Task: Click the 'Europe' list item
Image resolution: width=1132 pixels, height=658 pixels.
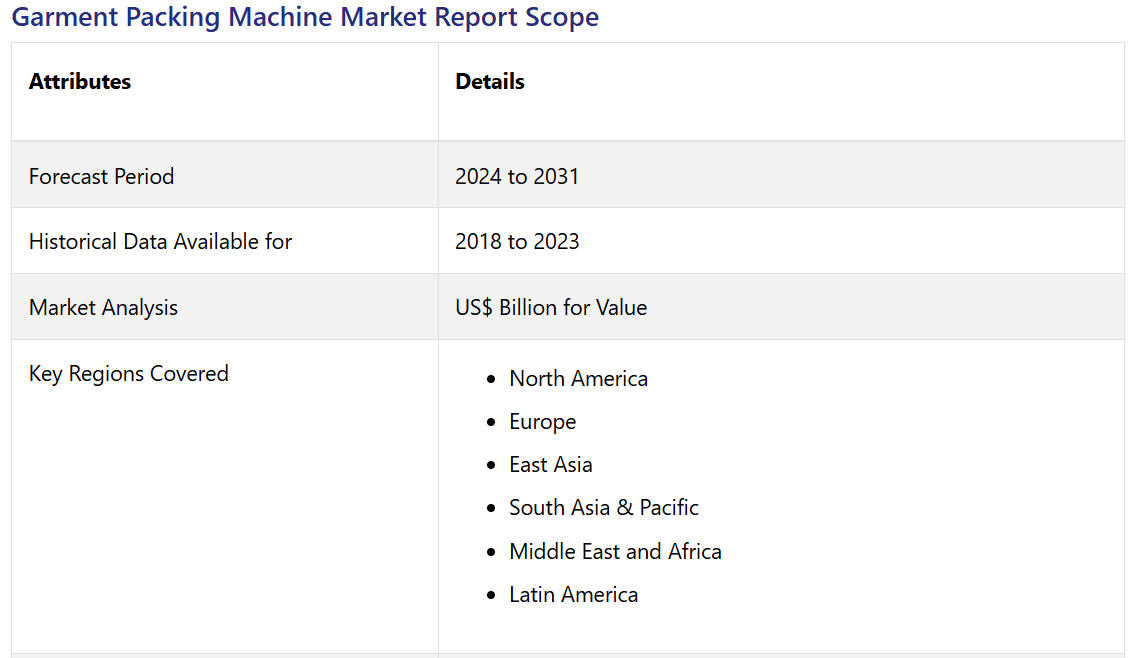Action: (x=542, y=422)
